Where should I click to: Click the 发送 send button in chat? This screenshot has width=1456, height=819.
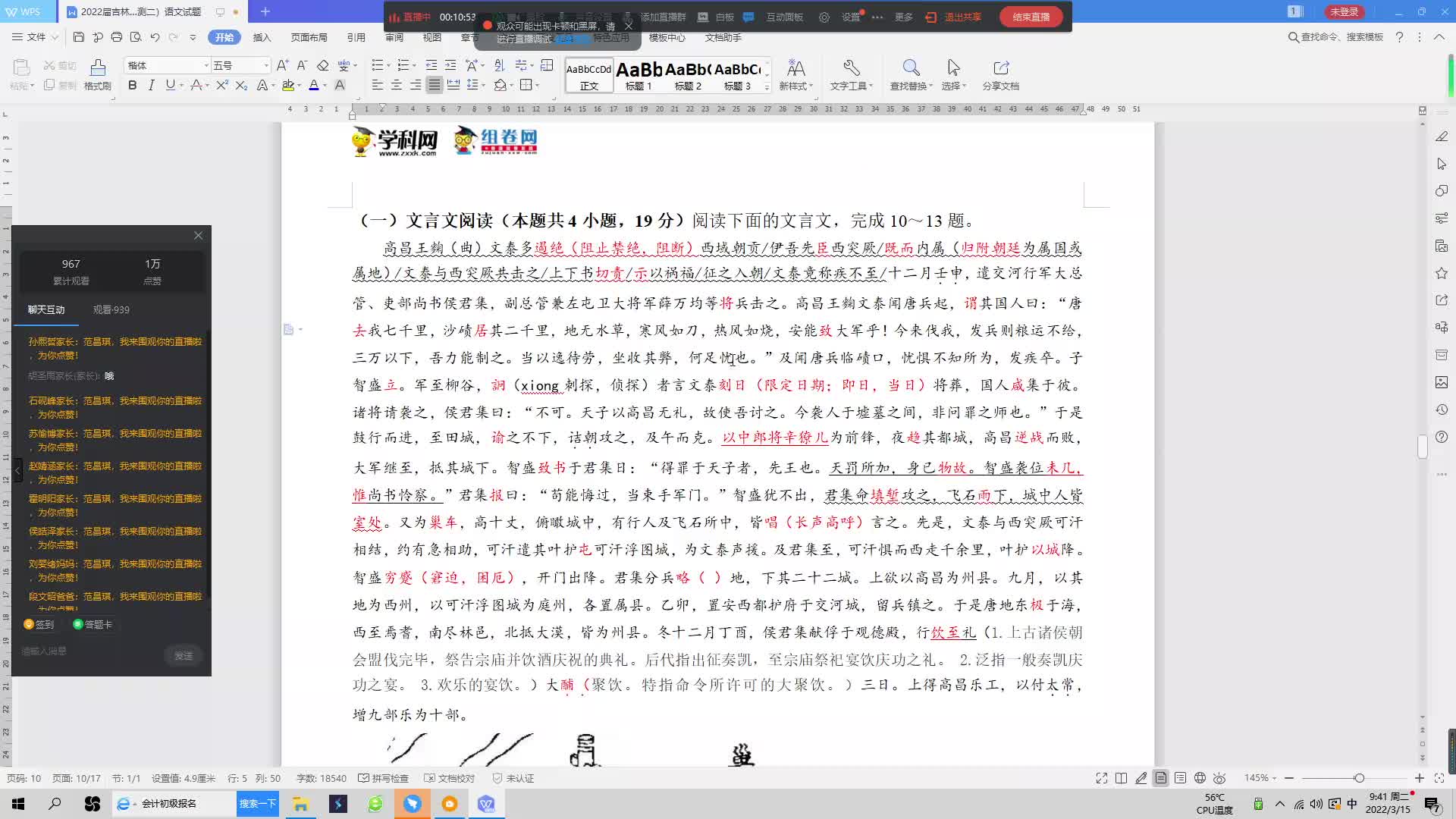tap(184, 655)
